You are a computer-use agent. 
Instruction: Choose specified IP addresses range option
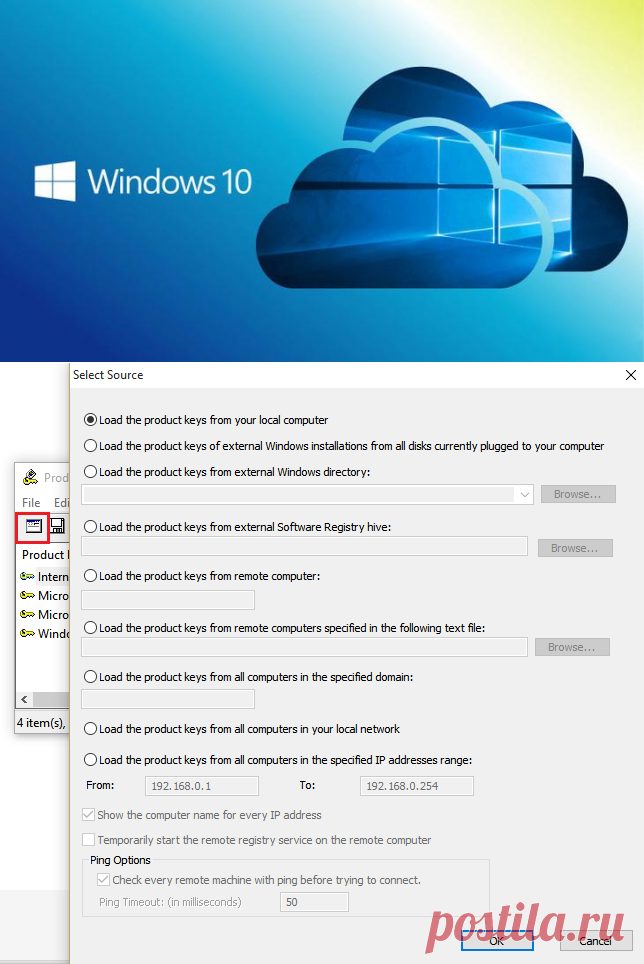90,760
